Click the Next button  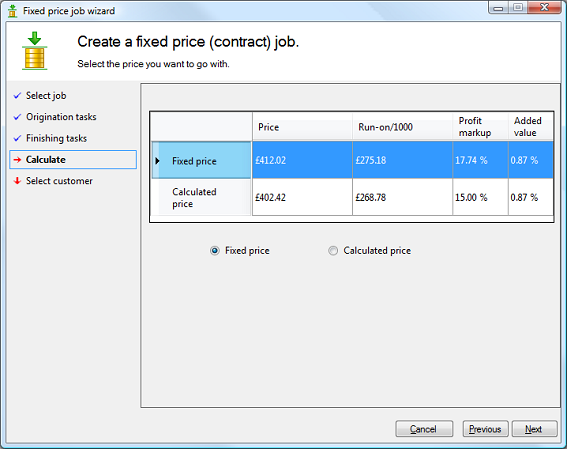pyautogui.click(x=534, y=429)
